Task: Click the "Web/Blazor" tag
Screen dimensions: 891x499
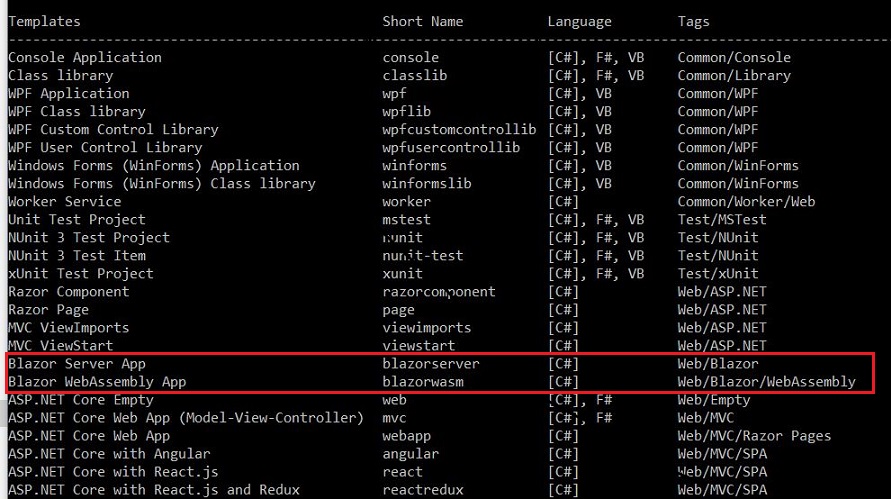Action: 718,364
